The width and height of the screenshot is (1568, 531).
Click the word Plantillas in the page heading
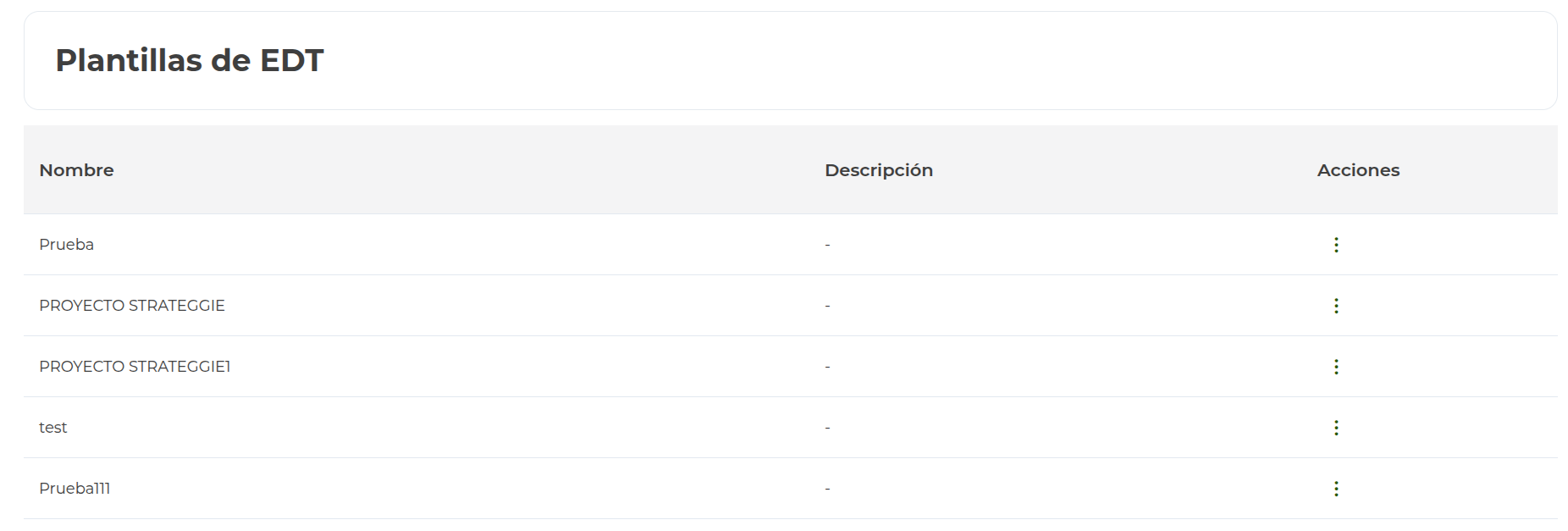[129, 61]
